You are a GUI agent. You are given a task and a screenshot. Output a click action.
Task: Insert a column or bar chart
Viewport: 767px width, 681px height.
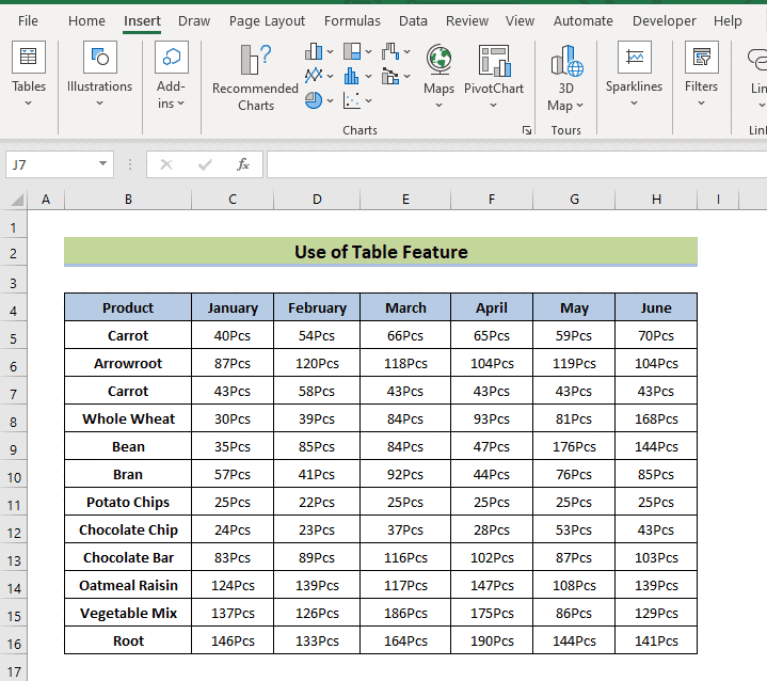[x=314, y=51]
